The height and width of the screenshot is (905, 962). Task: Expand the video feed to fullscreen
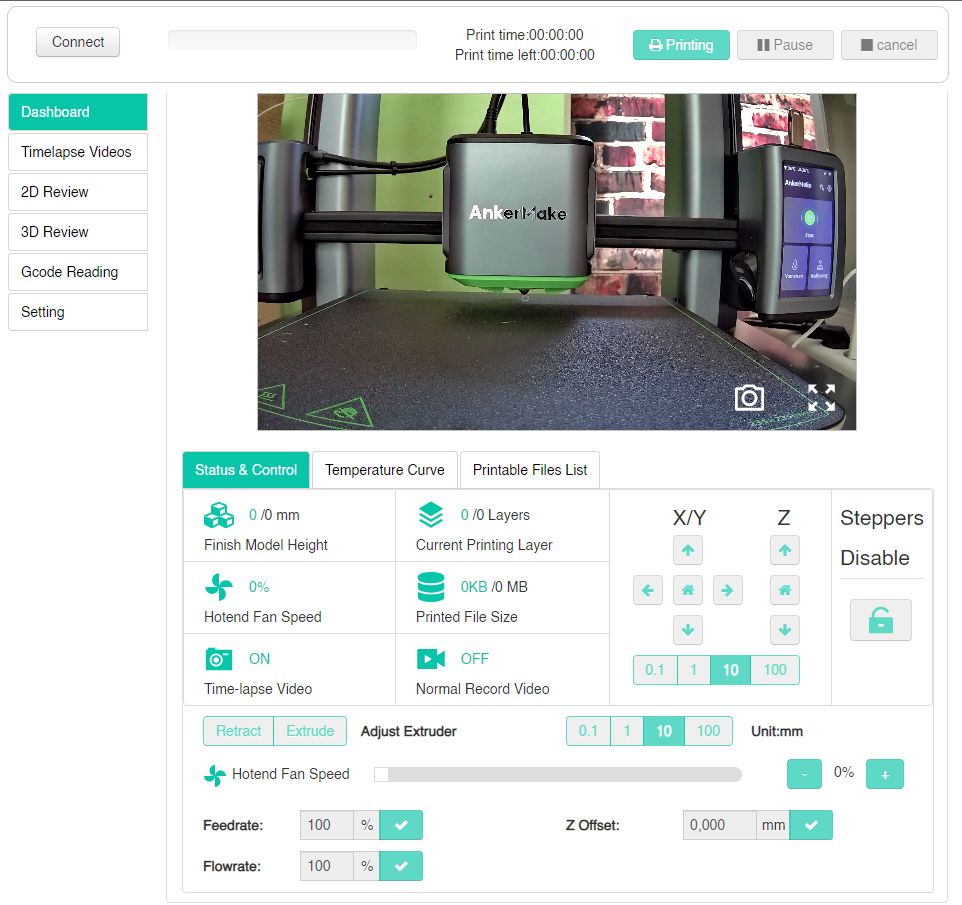click(821, 398)
